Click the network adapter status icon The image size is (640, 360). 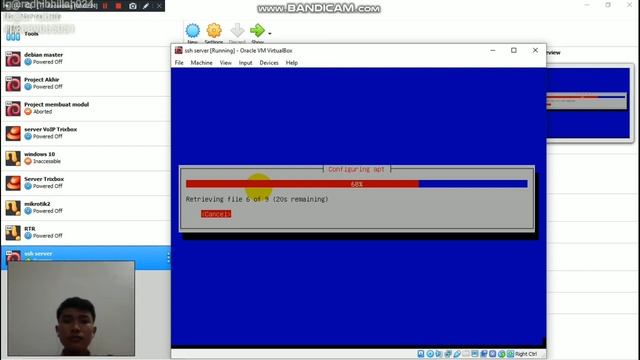(448, 354)
